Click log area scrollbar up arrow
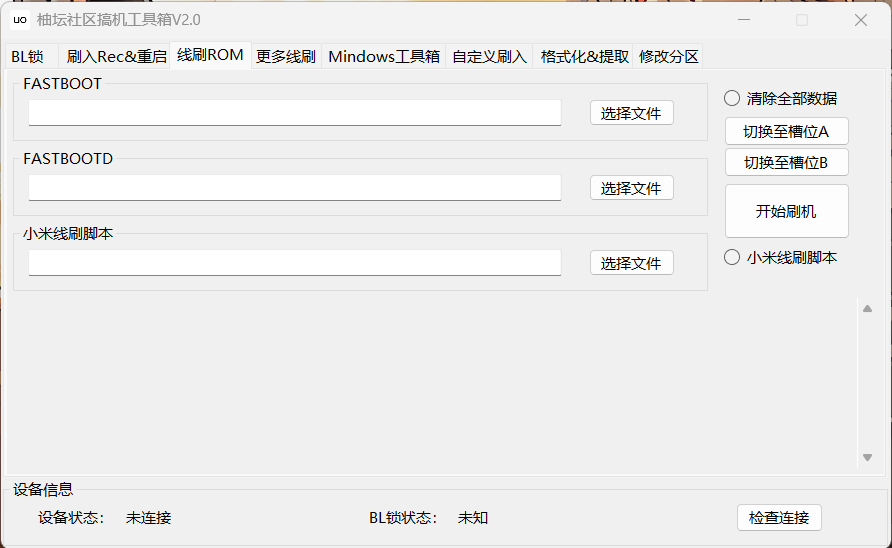Viewport: 892px width, 548px height. [x=868, y=309]
